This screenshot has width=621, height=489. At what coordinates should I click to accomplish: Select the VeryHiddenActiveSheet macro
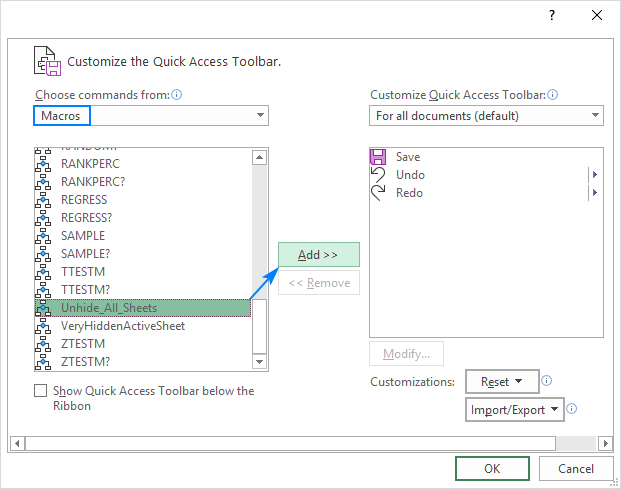click(123, 326)
